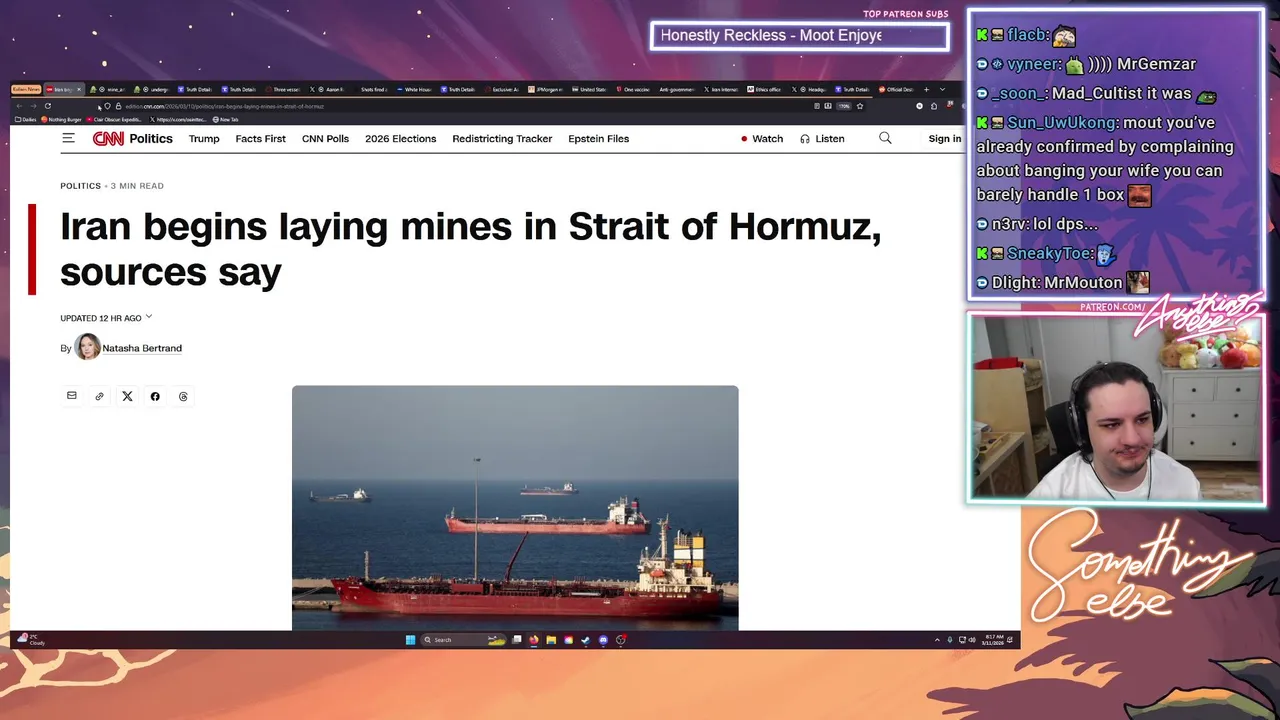The width and height of the screenshot is (1280, 720).
Task: Open Discord from the taskbar
Action: [603, 640]
